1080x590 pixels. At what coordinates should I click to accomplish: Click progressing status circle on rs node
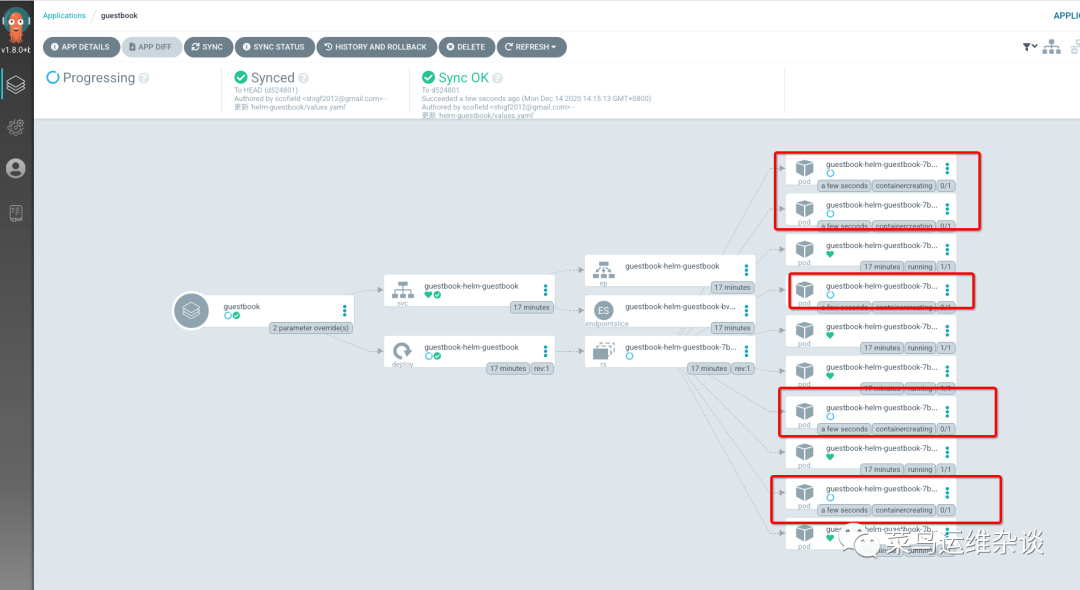pyautogui.click(x=629, y=356)
